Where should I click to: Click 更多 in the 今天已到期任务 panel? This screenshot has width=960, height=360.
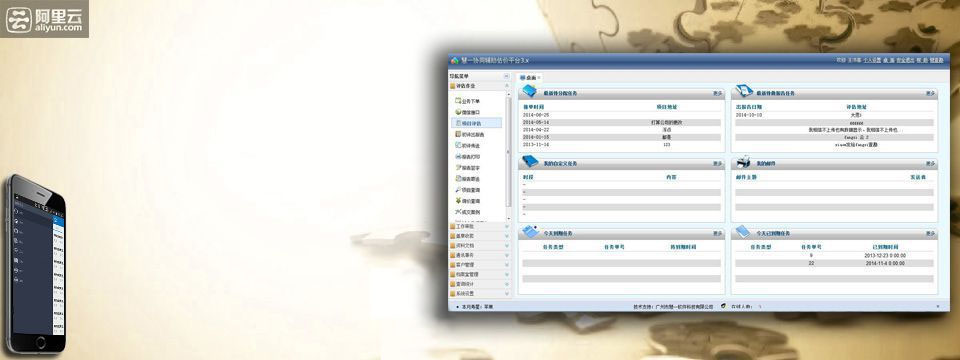tap(930, 234)
